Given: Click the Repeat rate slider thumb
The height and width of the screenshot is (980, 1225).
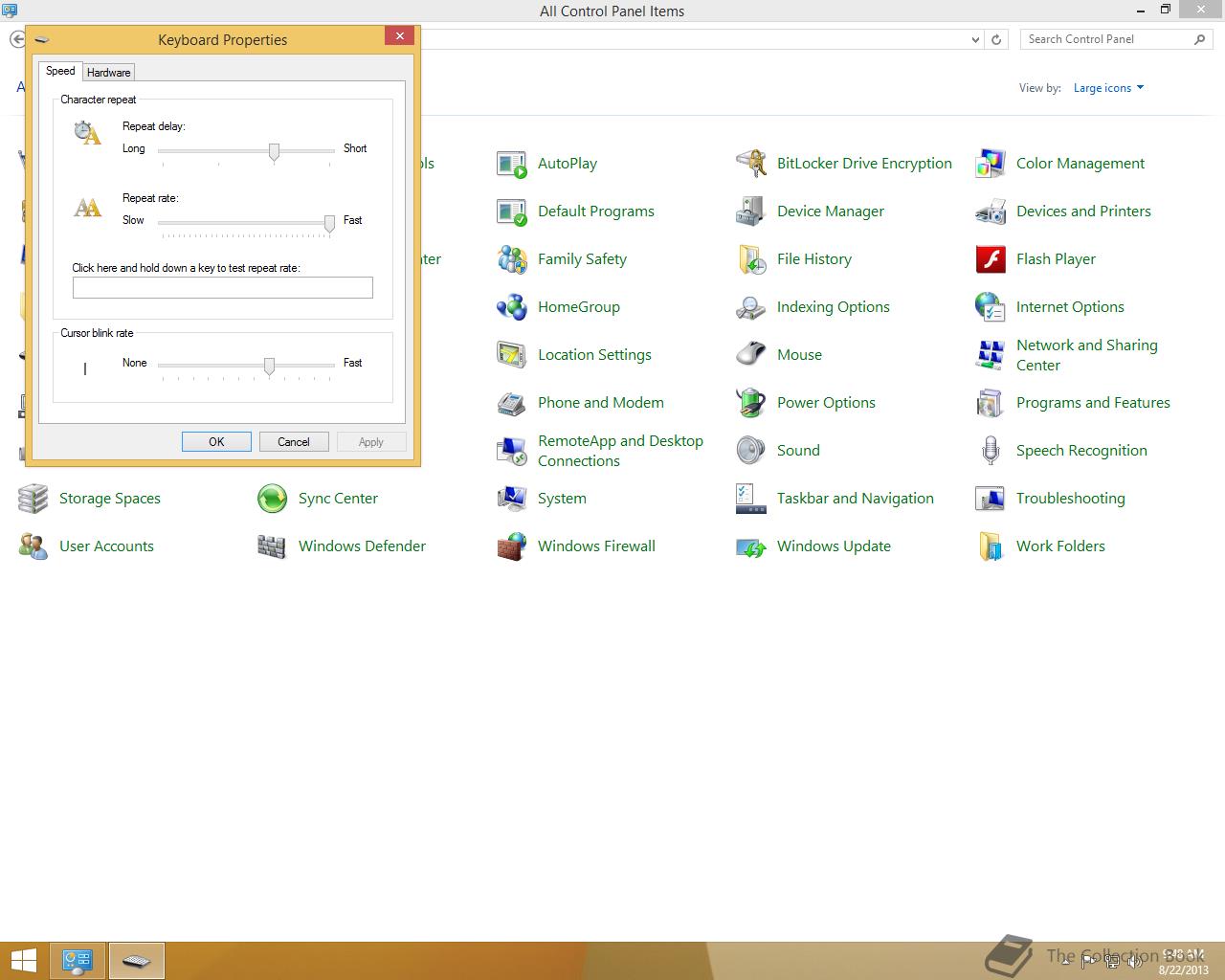Looking at the screenshot, I should (x=329, y=224).
